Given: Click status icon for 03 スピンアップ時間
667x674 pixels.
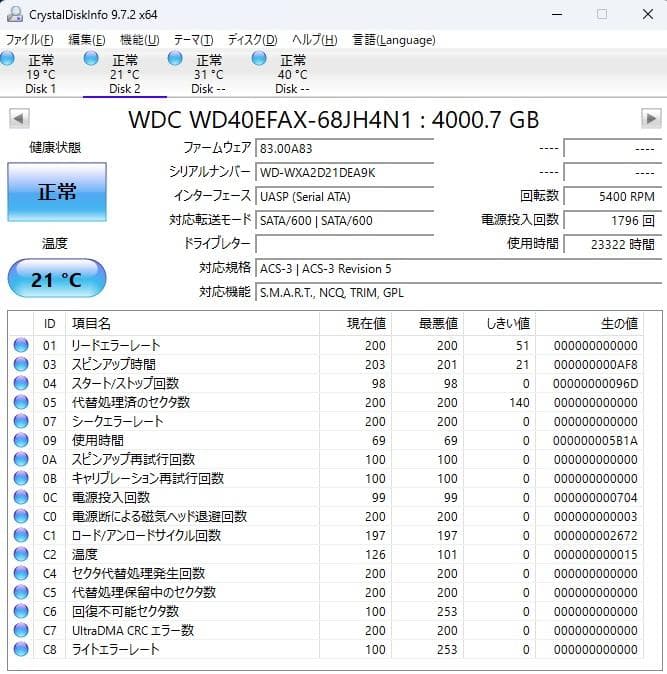Looking at the screenshot, I should [x=21, y=364].
